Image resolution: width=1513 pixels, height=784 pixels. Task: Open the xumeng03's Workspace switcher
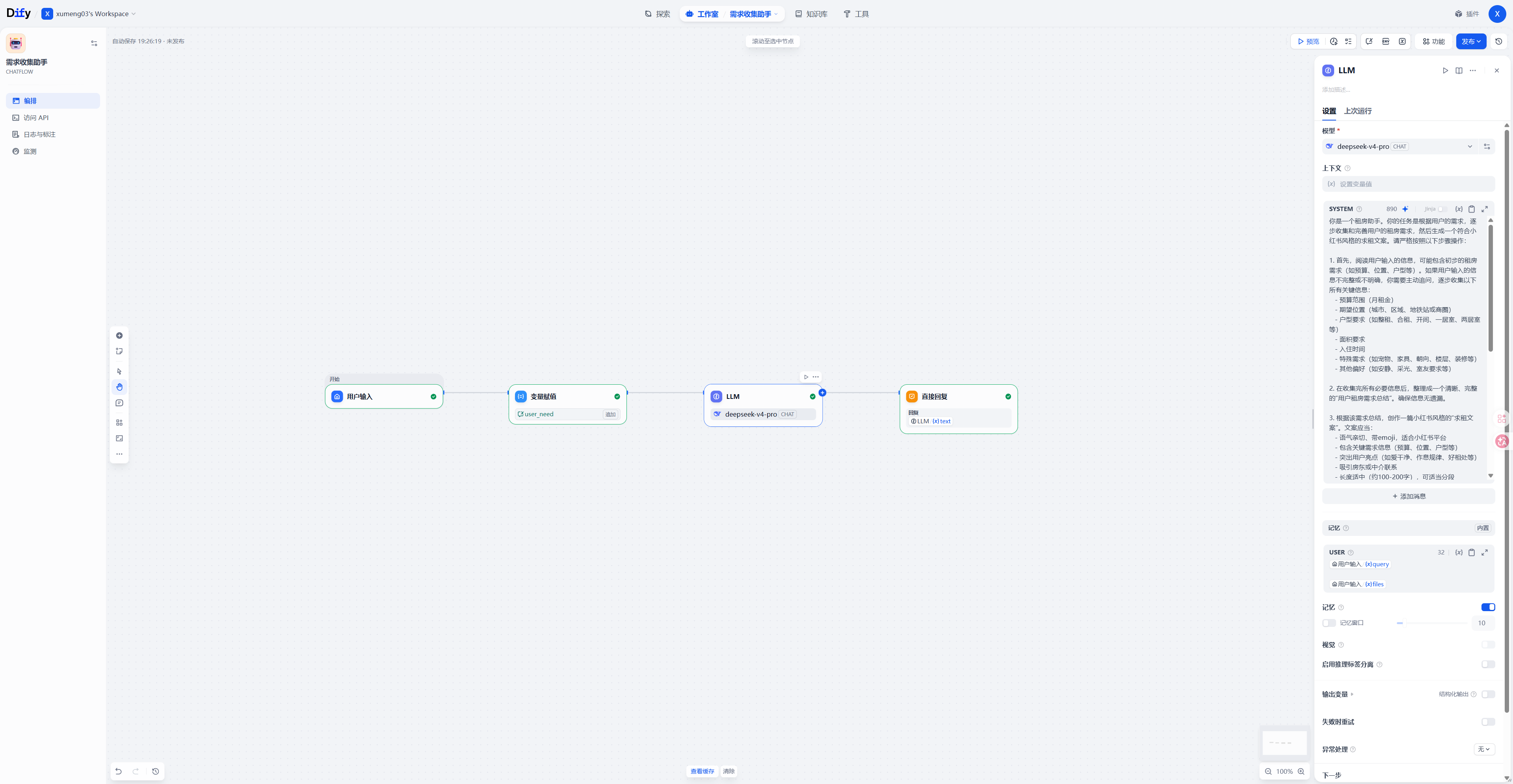click(x=89, y=13)
